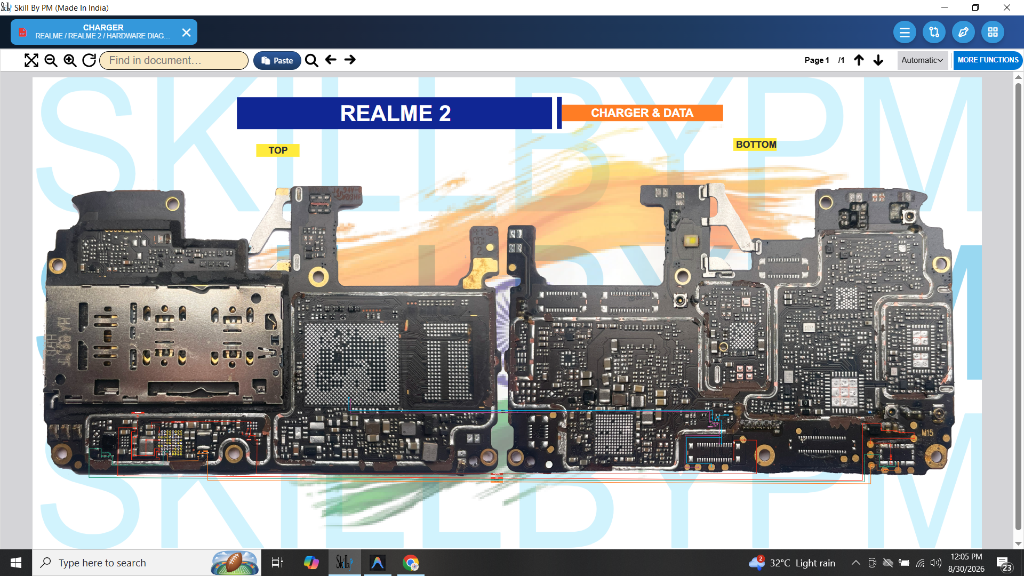1024x576 pixels.
Task: Rotate the document with the circular arrow
Action: click(89, 60)
